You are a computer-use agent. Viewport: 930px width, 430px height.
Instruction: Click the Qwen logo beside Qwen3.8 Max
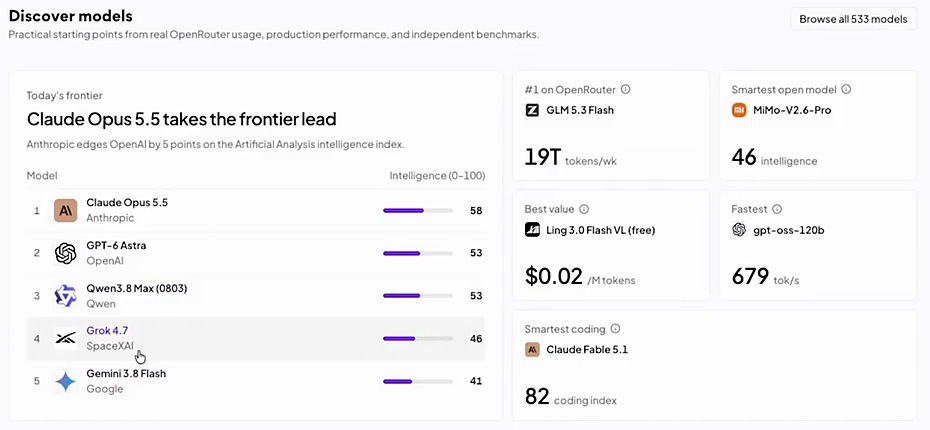(x=66, y=295)
